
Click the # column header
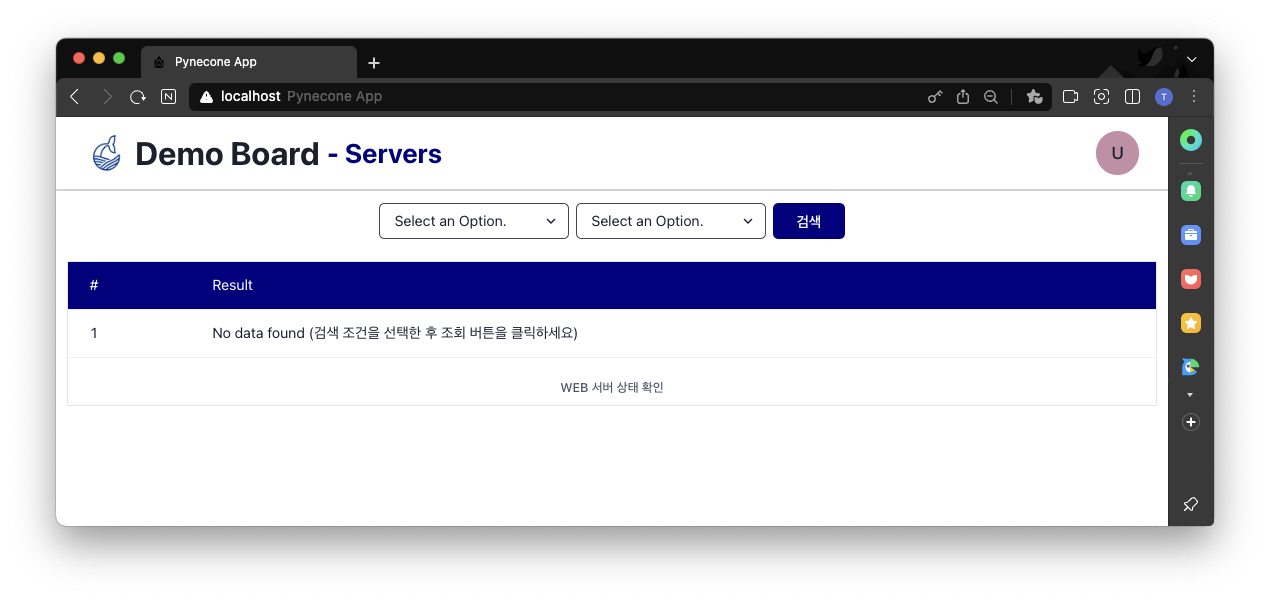(x=94, y=285)
